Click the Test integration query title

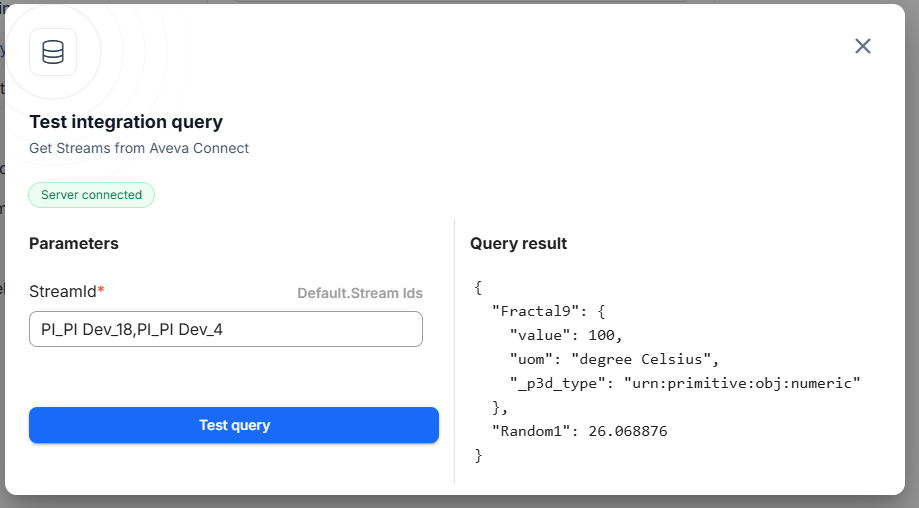pos(126,122)
